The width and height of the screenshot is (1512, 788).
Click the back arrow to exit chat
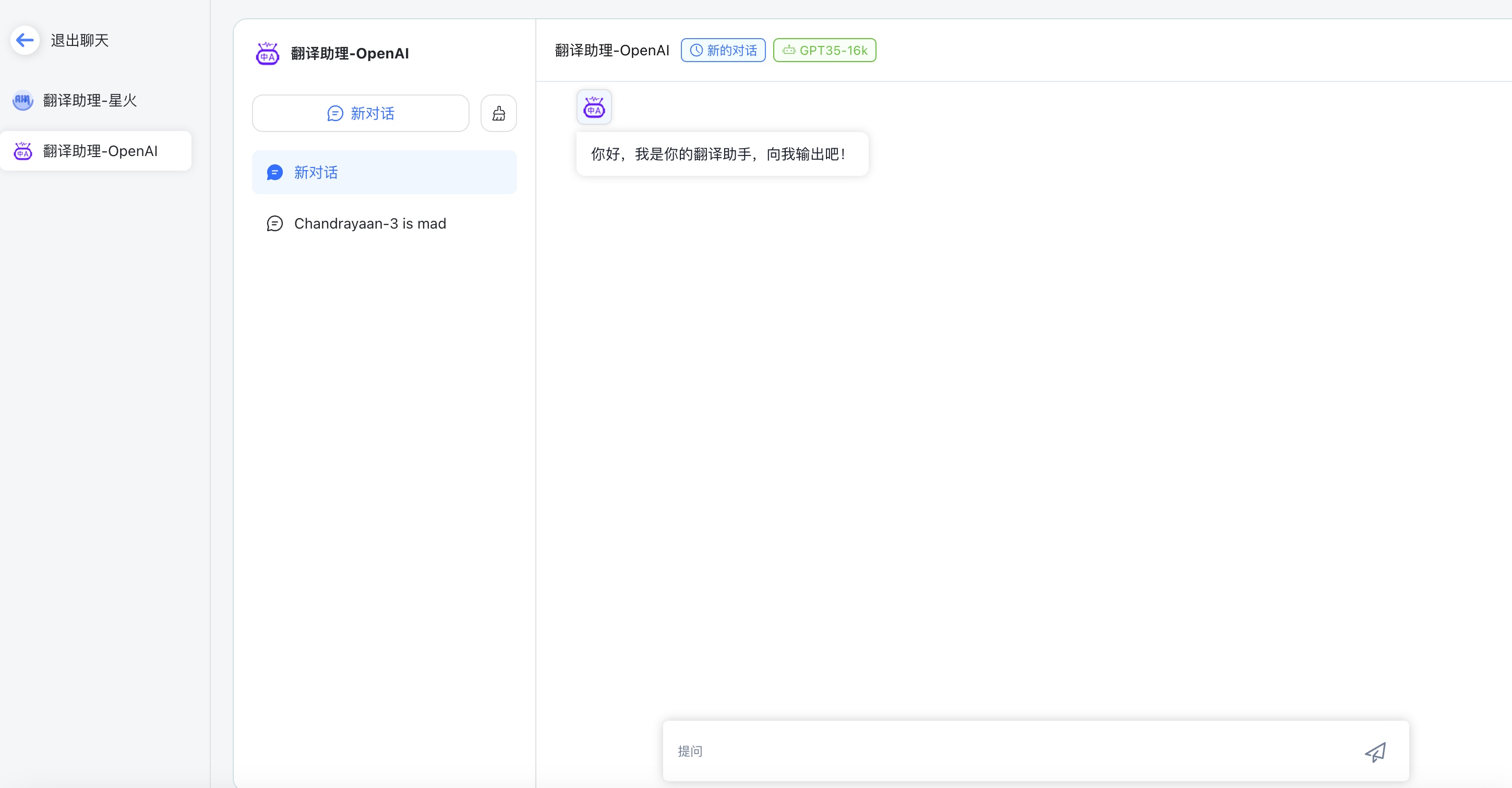25,40
